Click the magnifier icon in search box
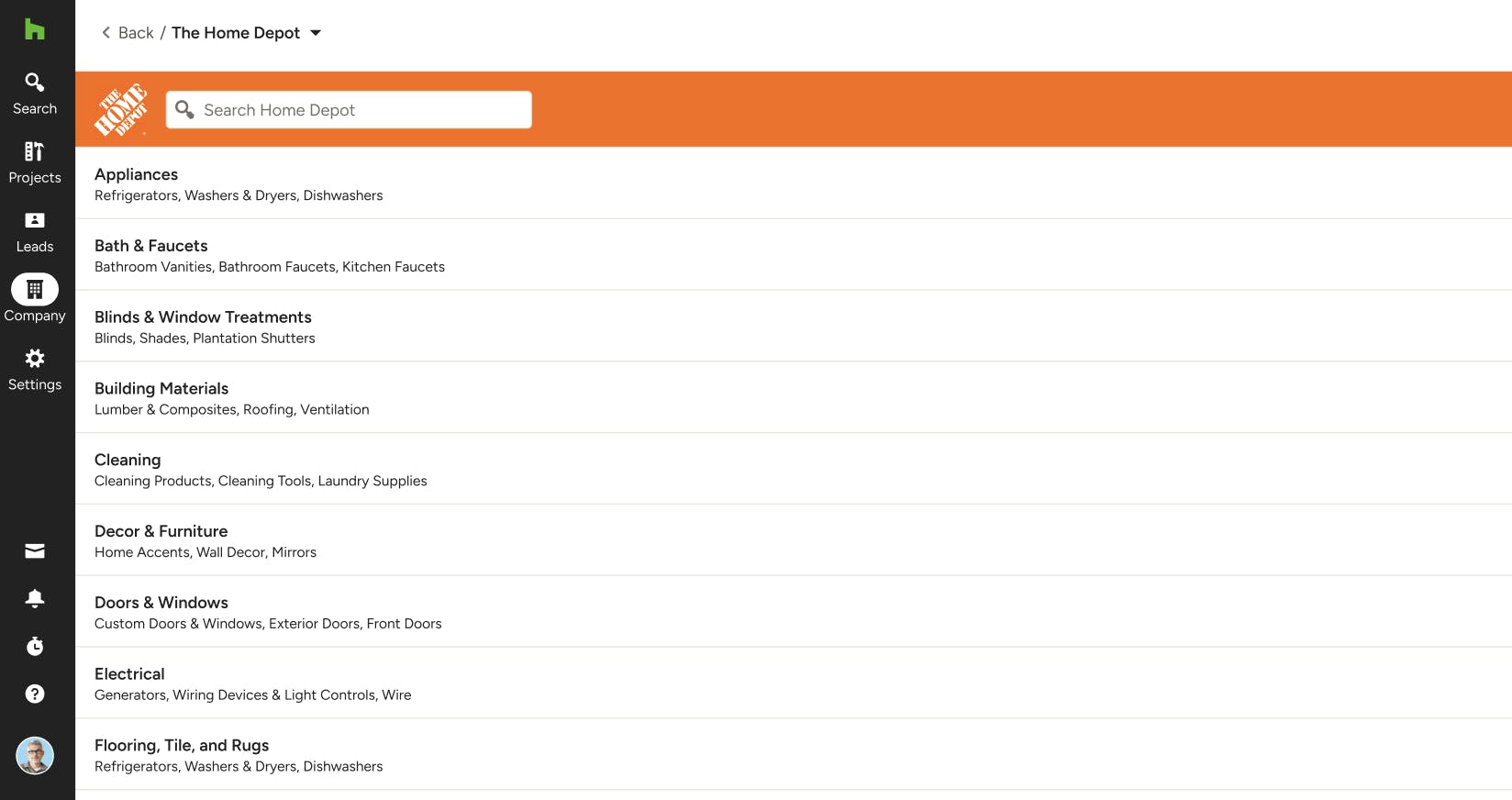Viewport: 1512px width, 800px height. [x=184, y=109]
